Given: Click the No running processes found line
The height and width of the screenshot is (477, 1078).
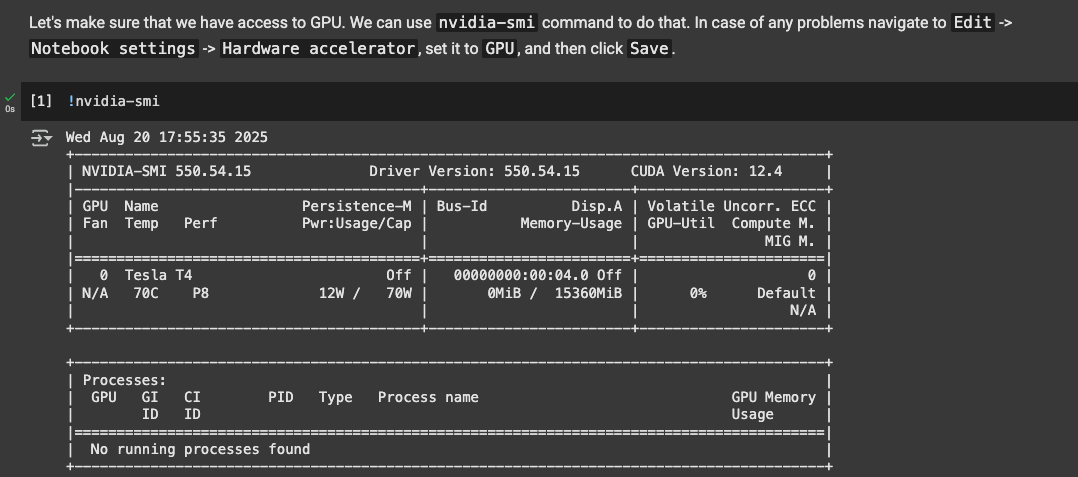Looking at the screenshot, I should click(200, 450).
